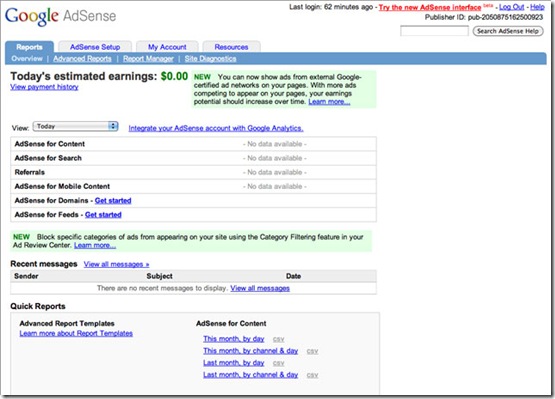Open the Report Manager sub-menu
Screen dimensions: 555x399
tap(148, 59)
